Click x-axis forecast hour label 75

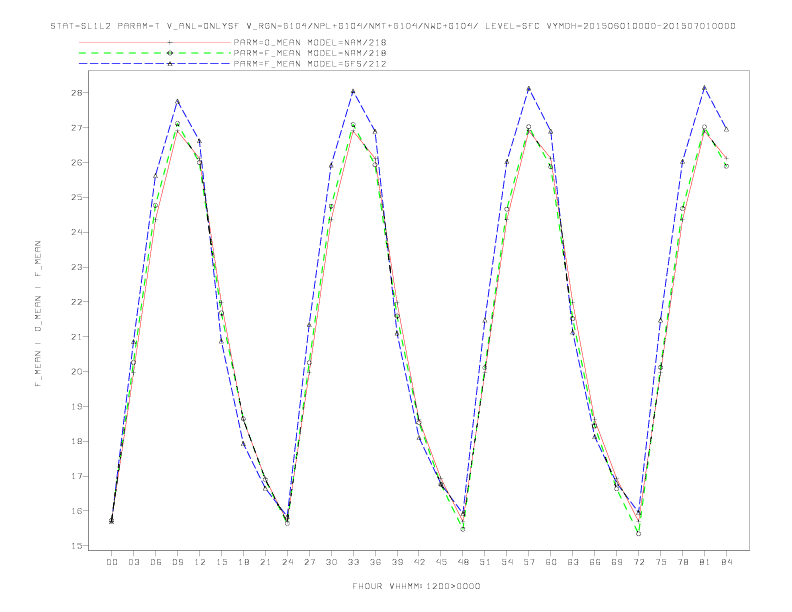[661, 562]
